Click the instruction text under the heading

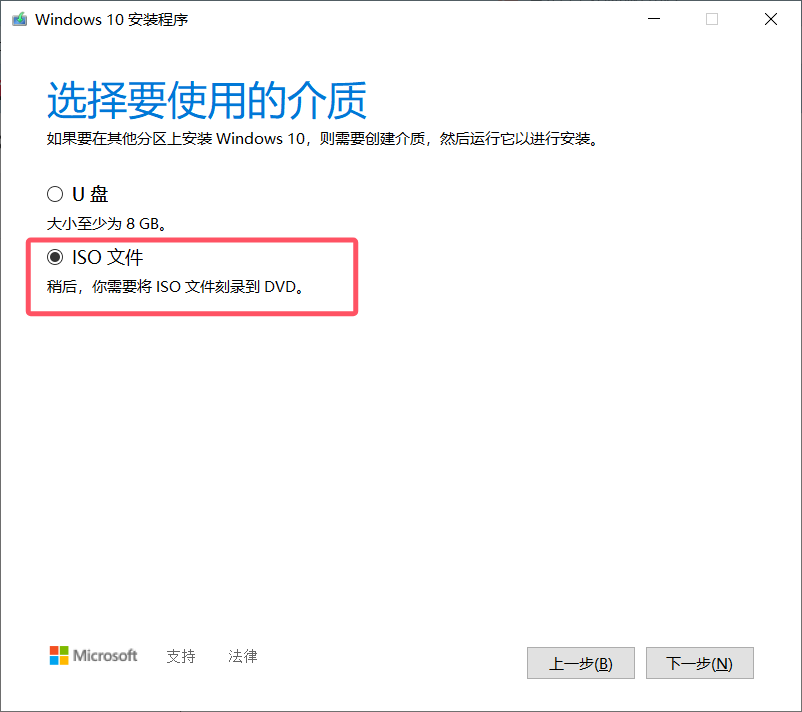[322, 139]
